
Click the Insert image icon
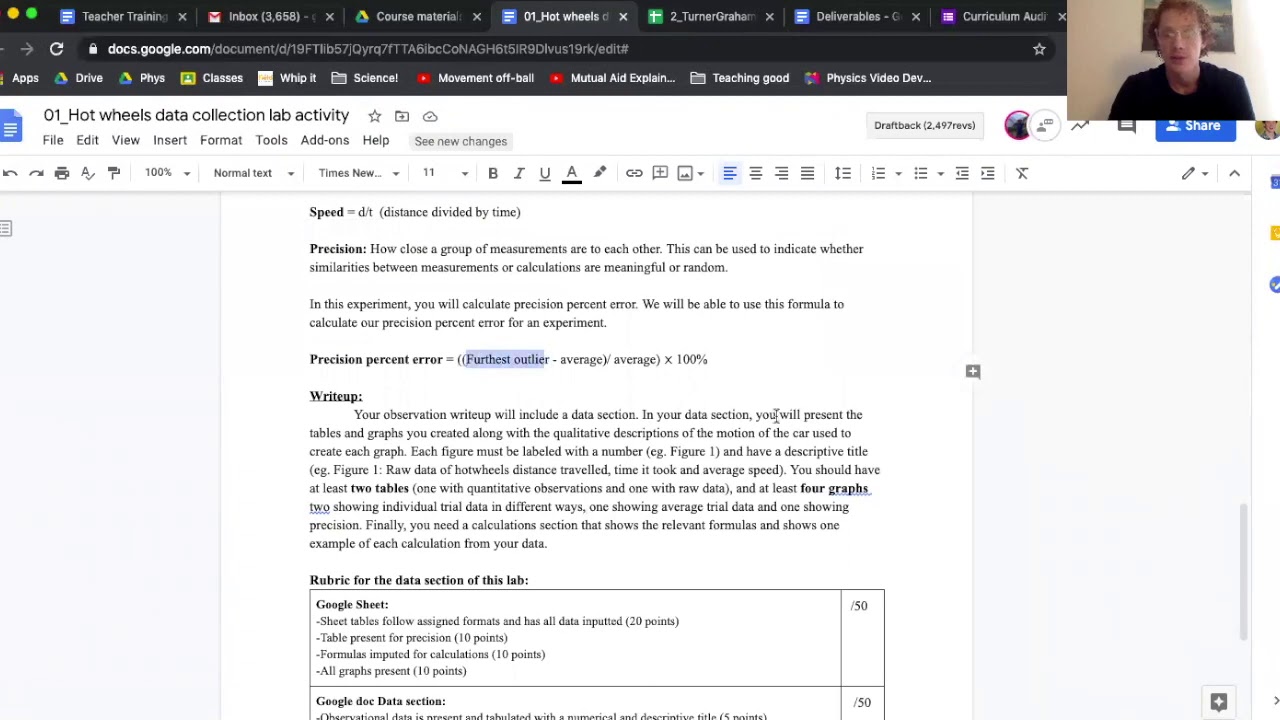point(685,173)
